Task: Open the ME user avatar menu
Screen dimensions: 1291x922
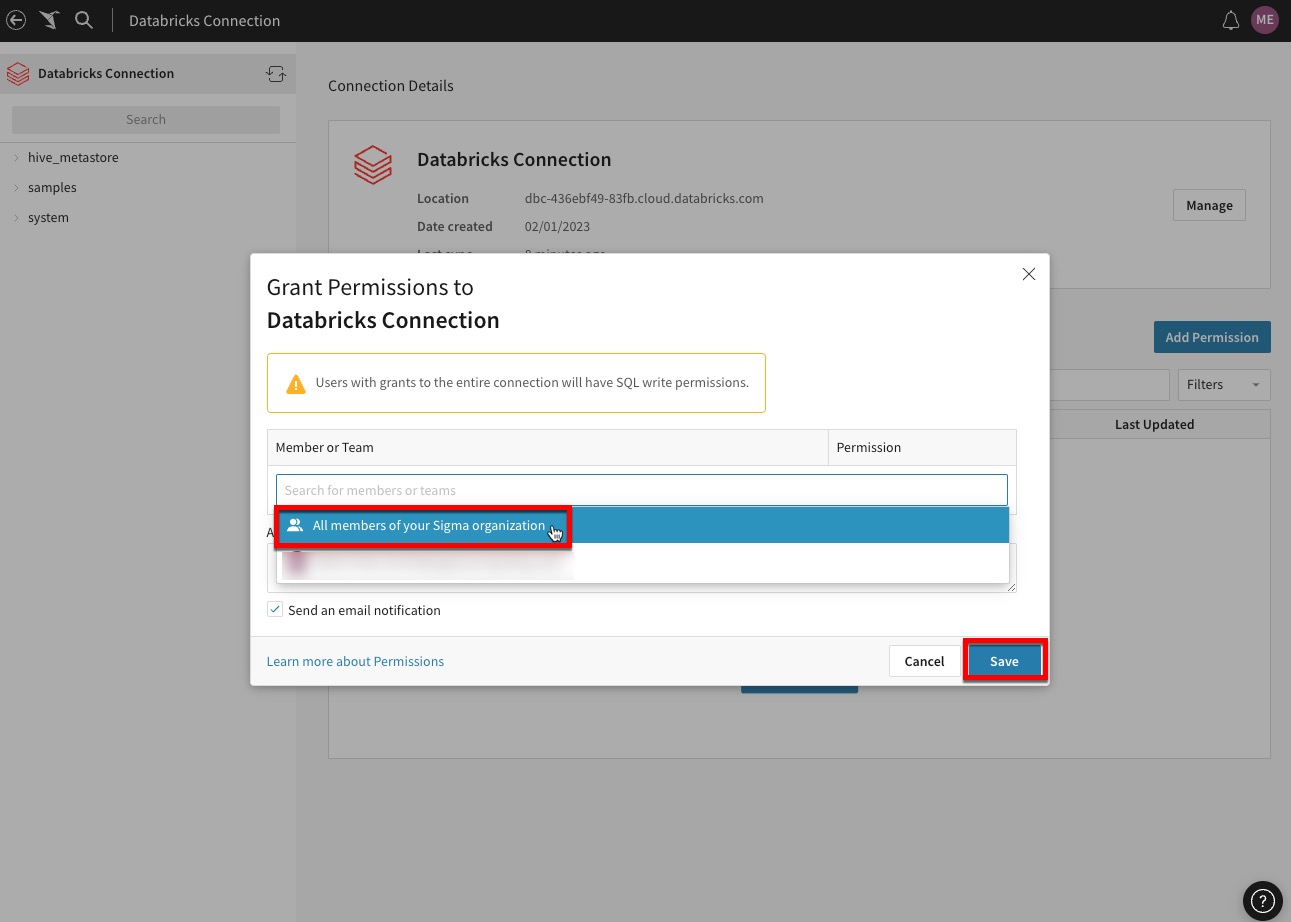Action: (1265, 20)
